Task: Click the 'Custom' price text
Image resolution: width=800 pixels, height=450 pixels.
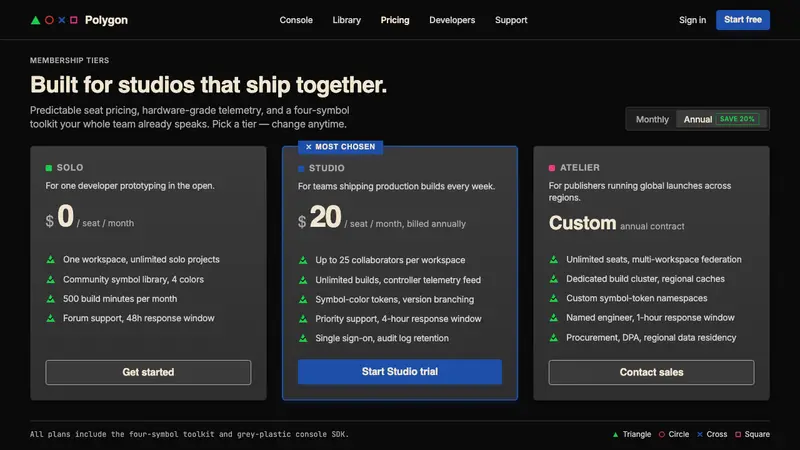Action: tap(582, 223)
